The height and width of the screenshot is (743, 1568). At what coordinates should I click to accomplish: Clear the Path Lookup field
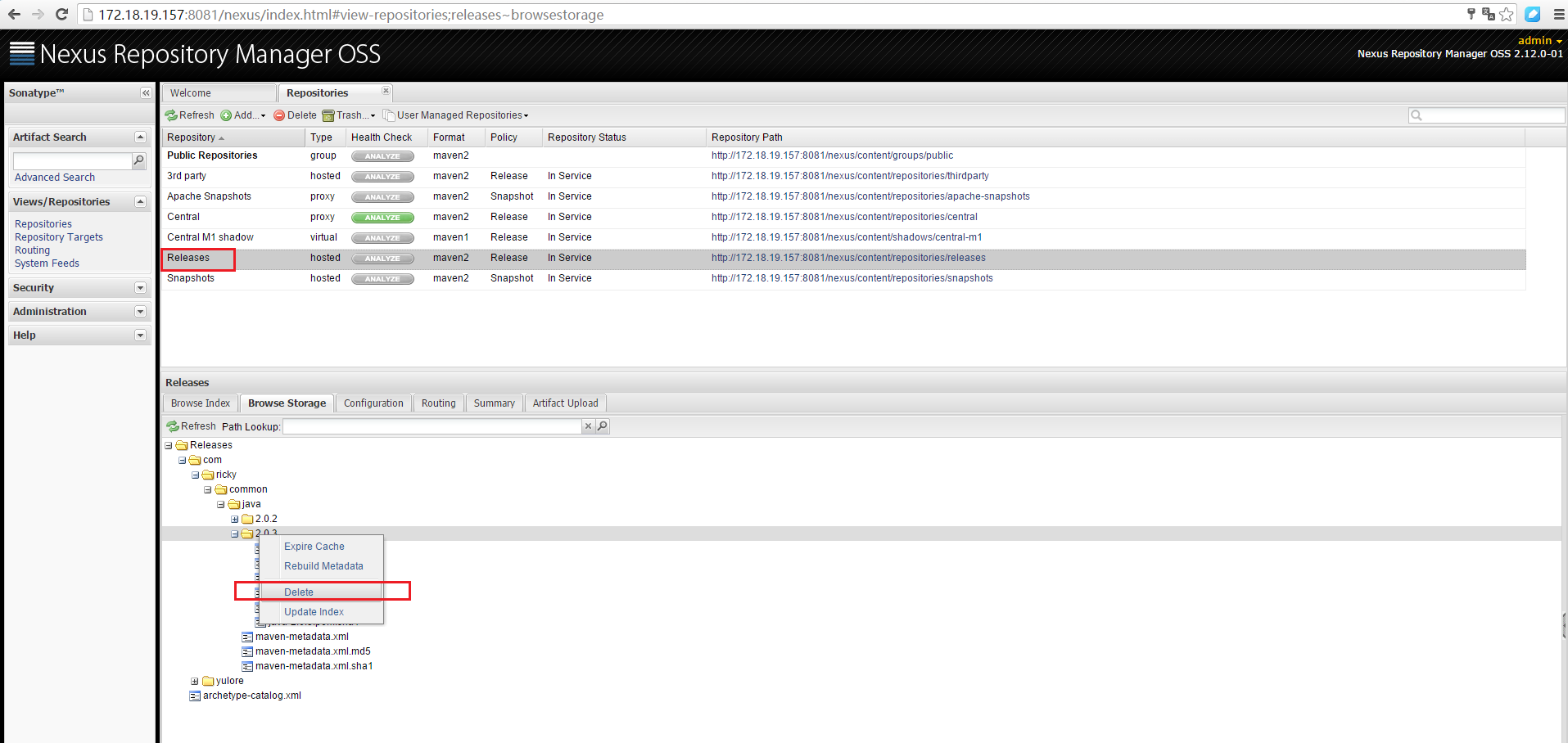(x=588, y=426)
